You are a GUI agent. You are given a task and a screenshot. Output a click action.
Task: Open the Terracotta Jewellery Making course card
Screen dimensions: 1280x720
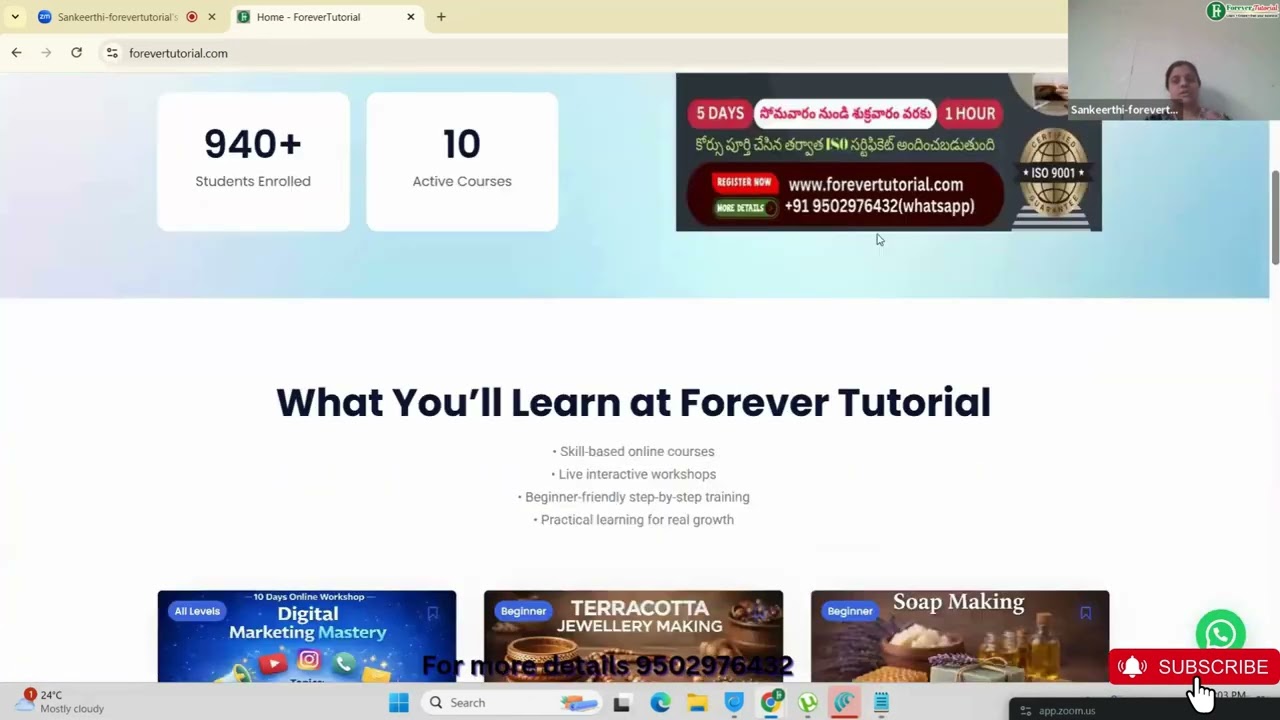point(633,637)
